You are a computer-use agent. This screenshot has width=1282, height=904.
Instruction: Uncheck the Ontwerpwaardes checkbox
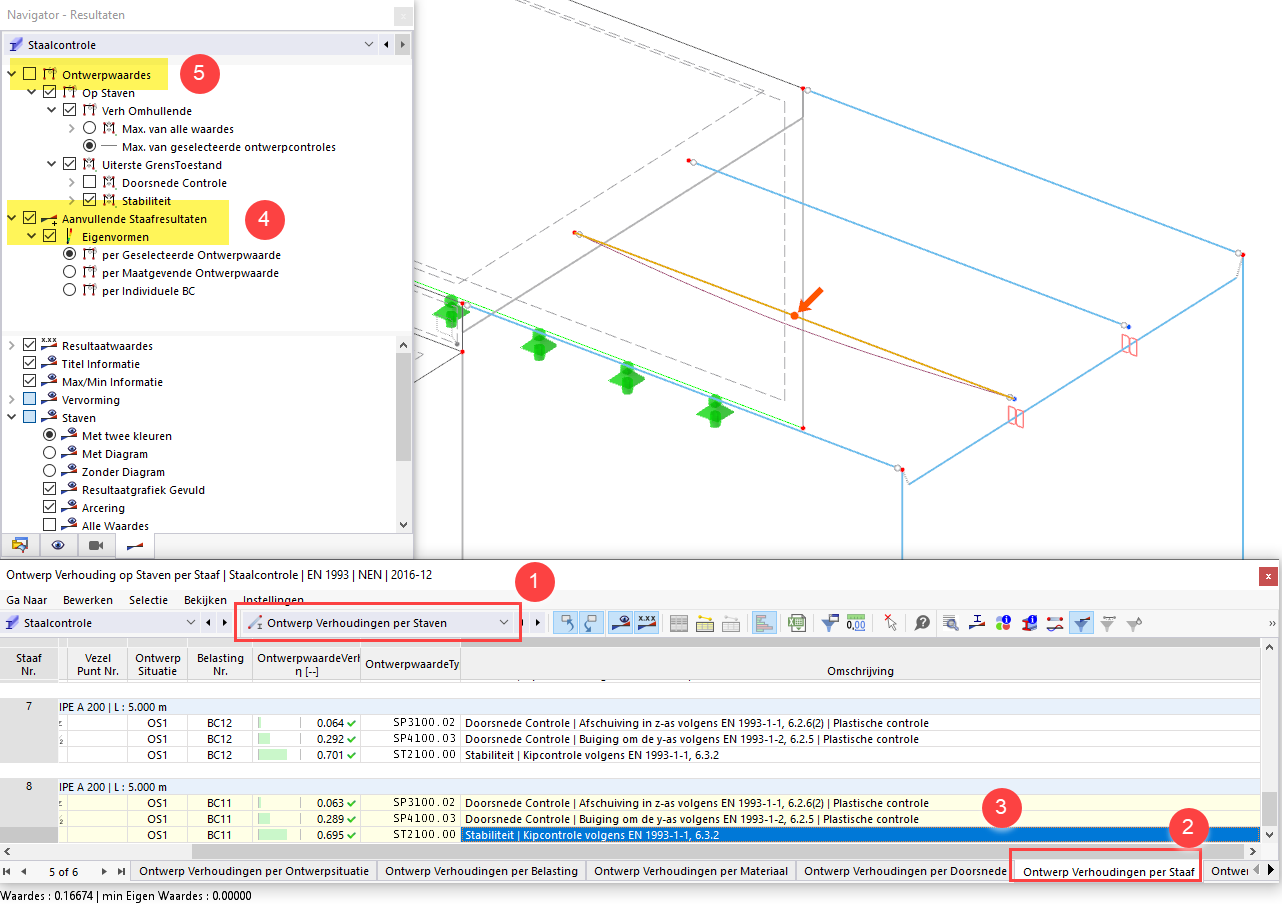coord(28,74)
